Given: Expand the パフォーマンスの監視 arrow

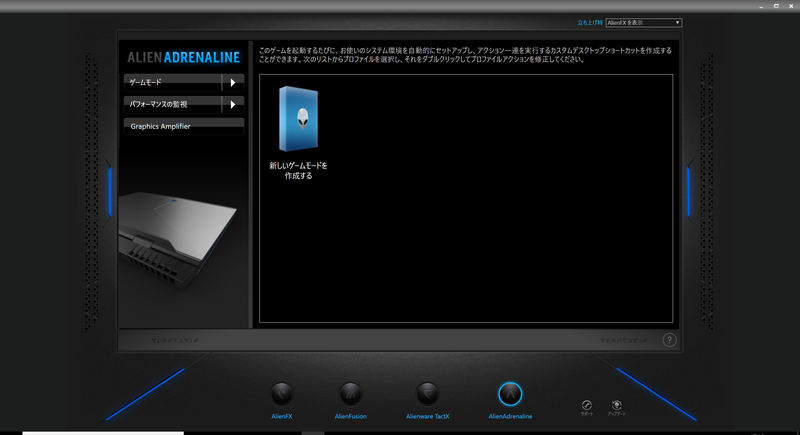Looking at the screenshot, I should point(233,105).
